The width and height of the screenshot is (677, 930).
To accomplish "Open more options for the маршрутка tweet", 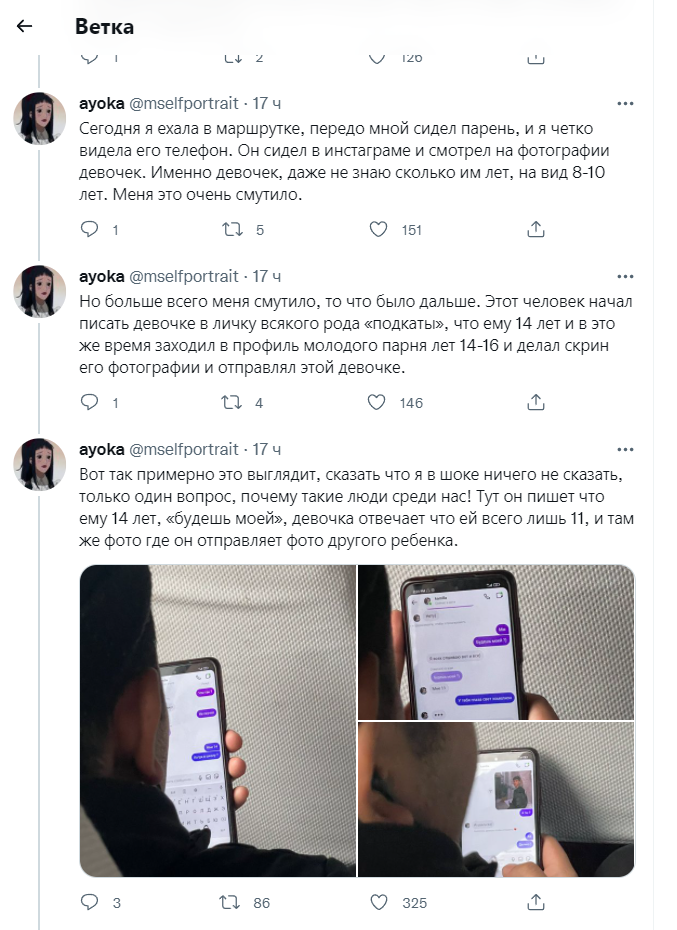I will click(x=625, y=103).
